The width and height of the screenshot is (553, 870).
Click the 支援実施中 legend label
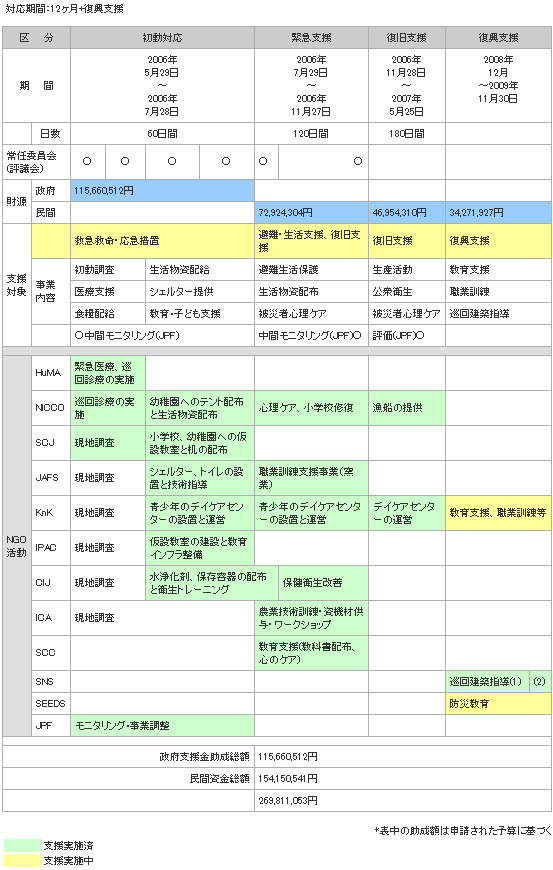click(x=69, y=860)
